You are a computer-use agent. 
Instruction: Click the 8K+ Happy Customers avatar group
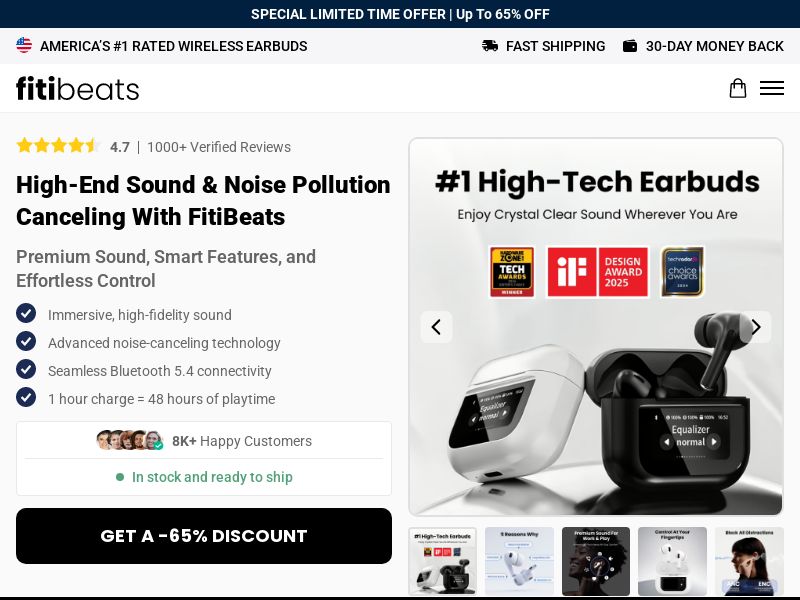(x=130, y=440)
